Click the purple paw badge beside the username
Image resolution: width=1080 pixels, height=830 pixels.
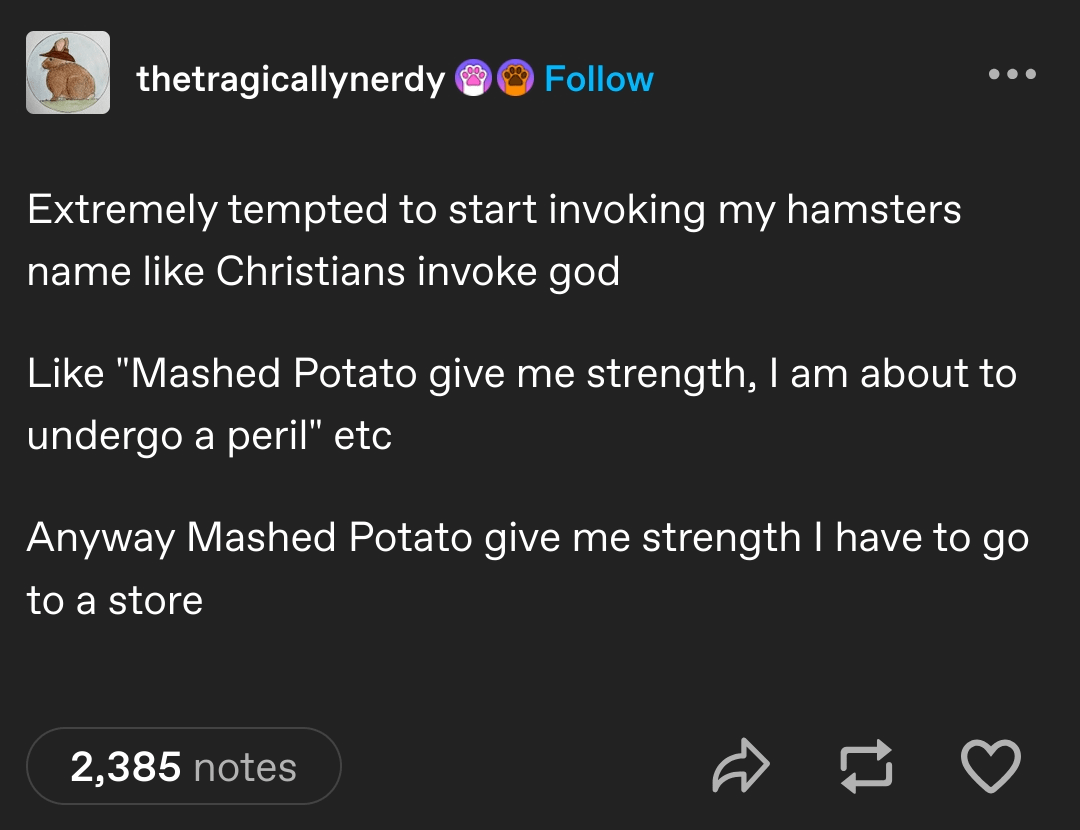(472, 78)
